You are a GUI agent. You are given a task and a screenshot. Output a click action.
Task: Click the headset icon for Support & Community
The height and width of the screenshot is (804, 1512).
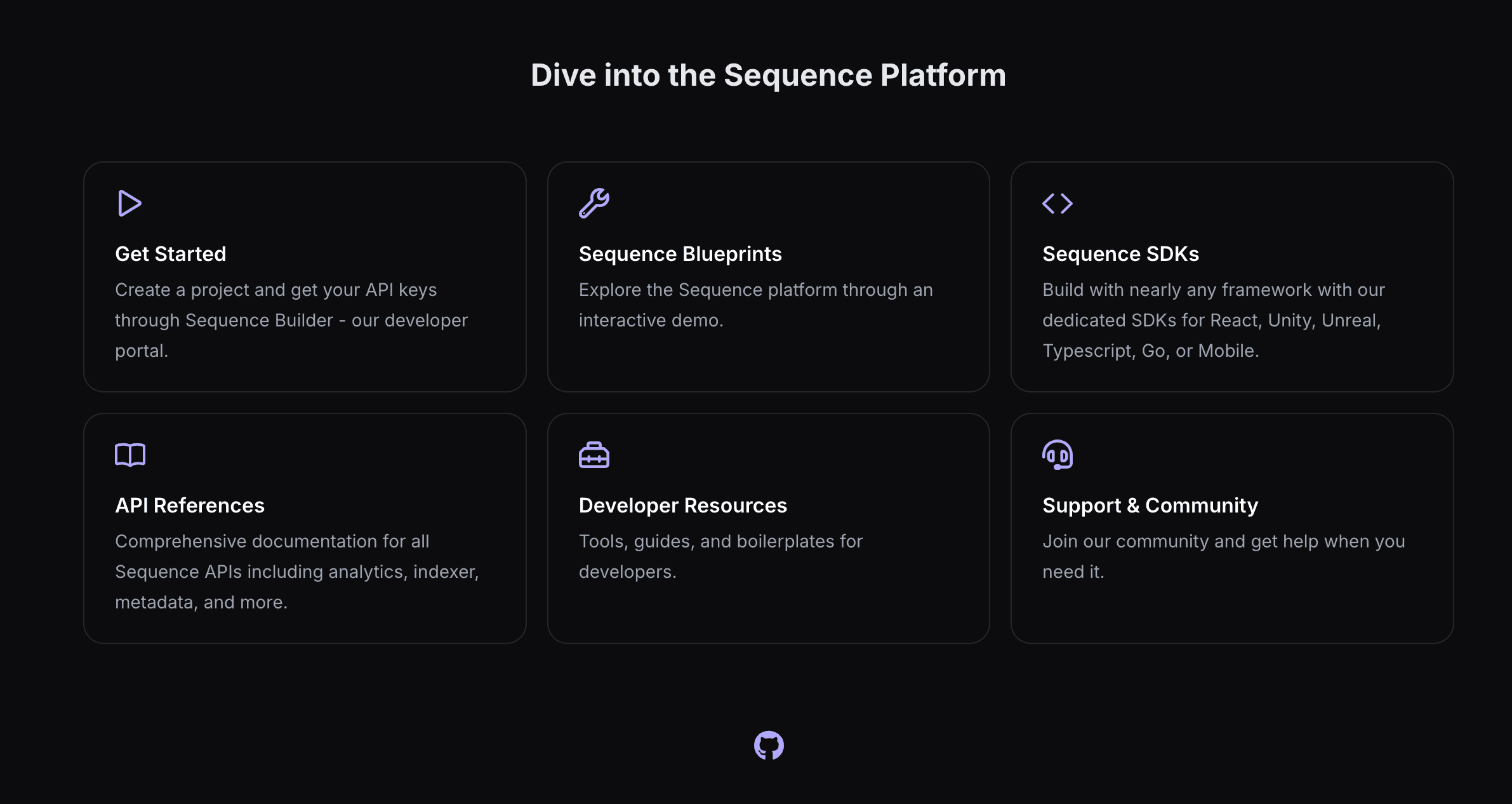[x=1057, y=454]
